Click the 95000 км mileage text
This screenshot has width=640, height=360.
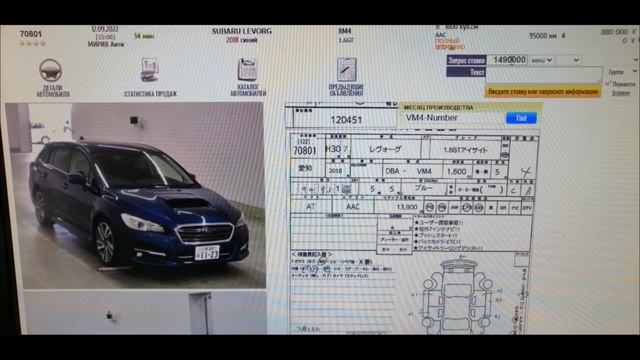[x=542, y=36]
